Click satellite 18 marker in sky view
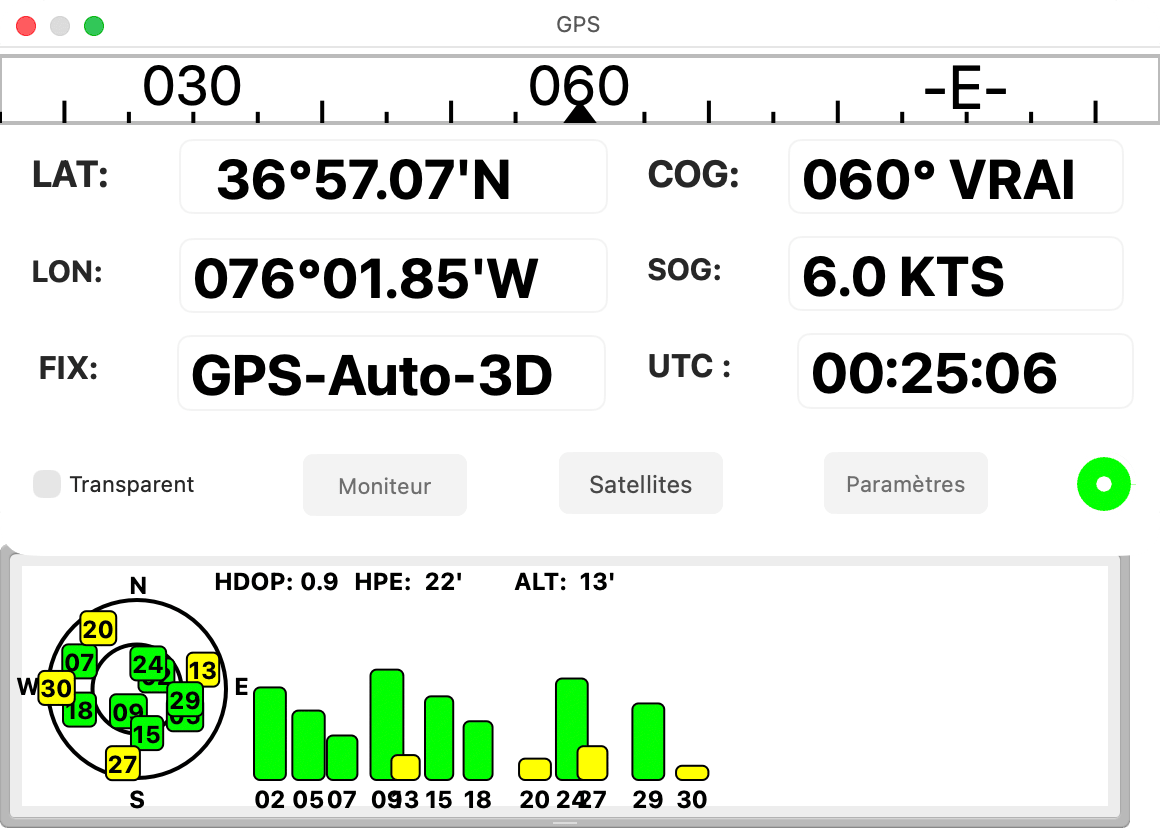The image size is (1160, 828). 80,711
